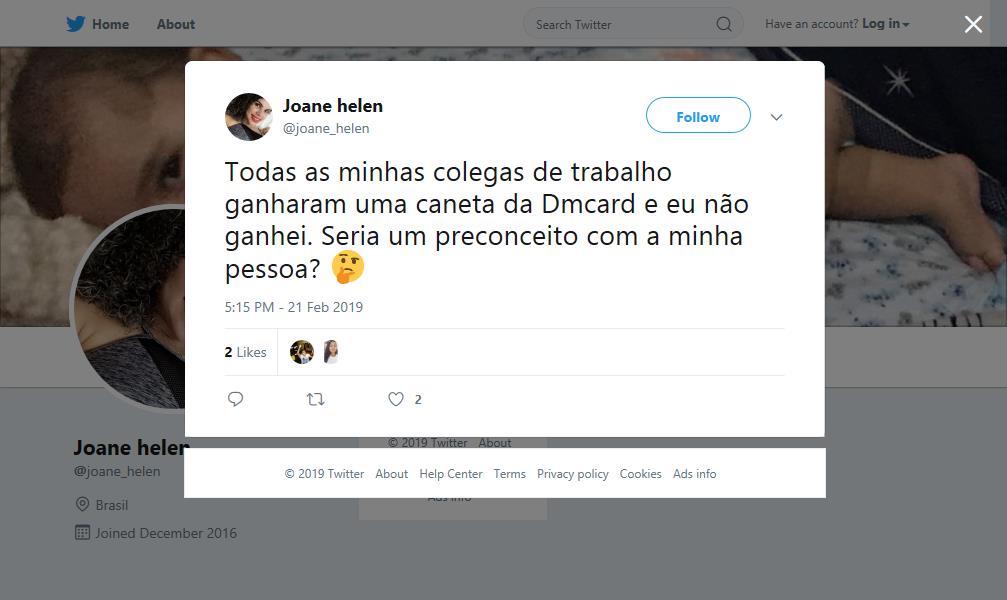
Task: Click the search magnifier icon
Action: tap(724, 24)
